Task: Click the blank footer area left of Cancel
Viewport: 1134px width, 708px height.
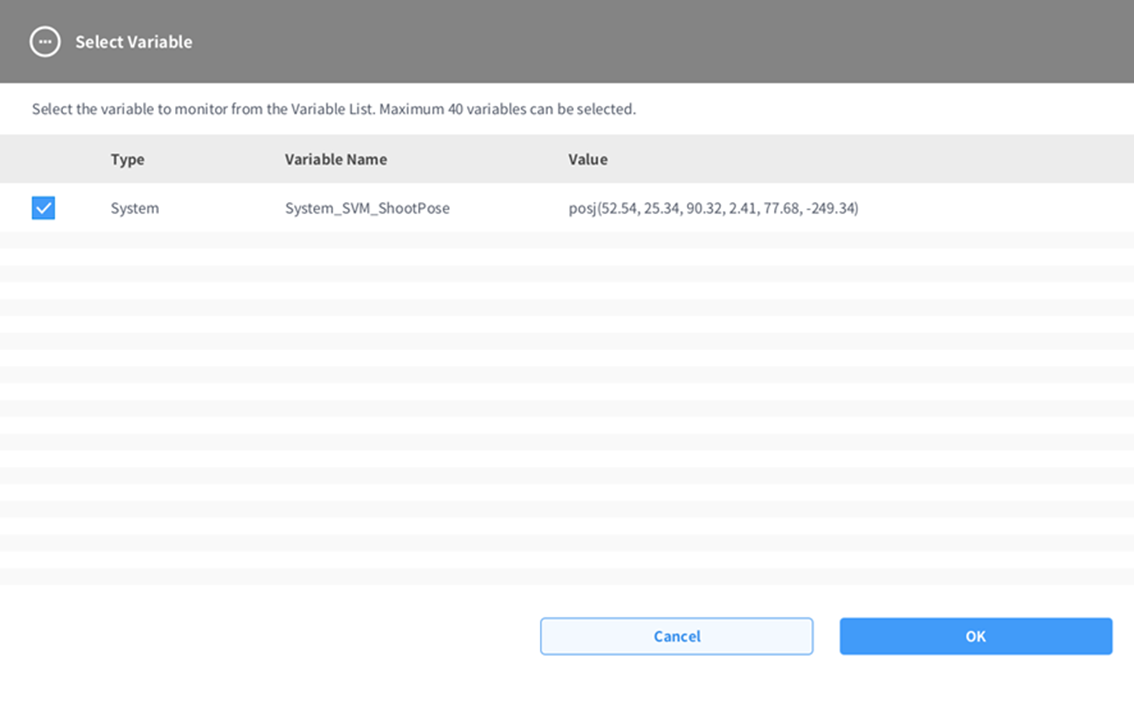Action: click(270, 636)
